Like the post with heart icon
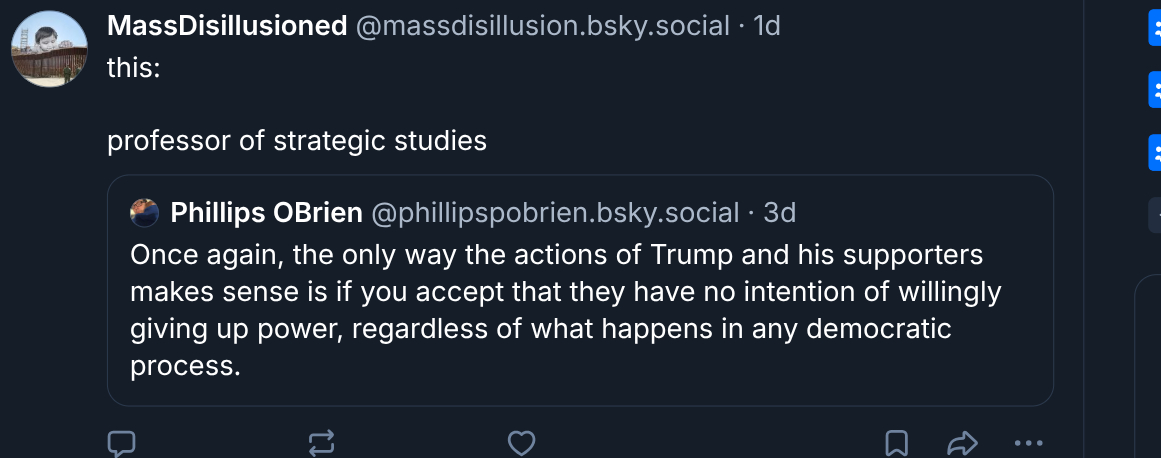1161x458 pixels. click(521, 442)
